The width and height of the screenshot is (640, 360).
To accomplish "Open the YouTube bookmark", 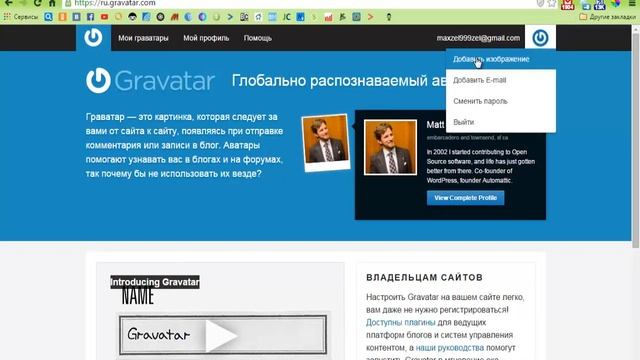I will click(x=104, y=17).
